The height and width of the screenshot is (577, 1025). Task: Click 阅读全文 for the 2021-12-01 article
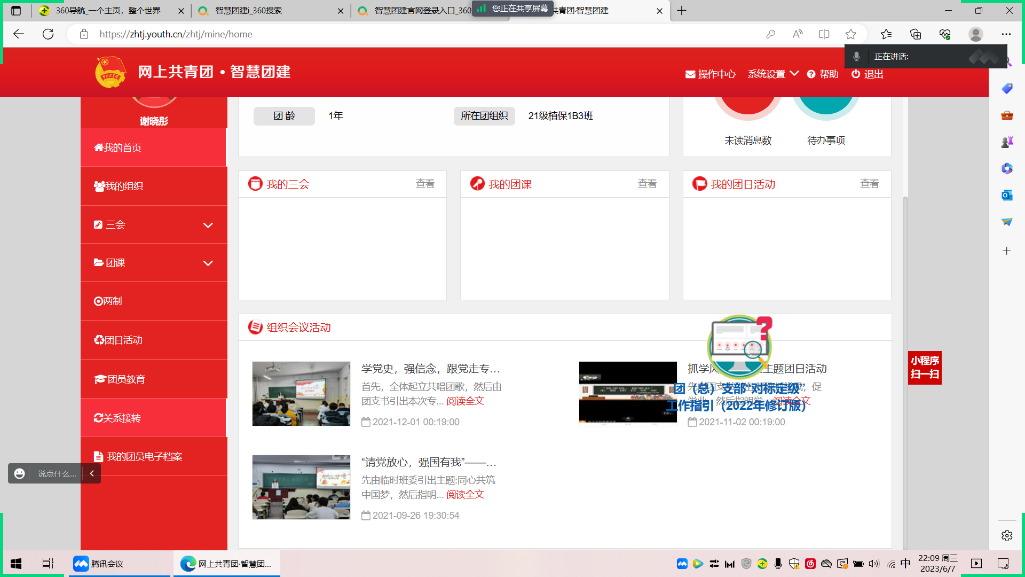click(x=465, y=400)
